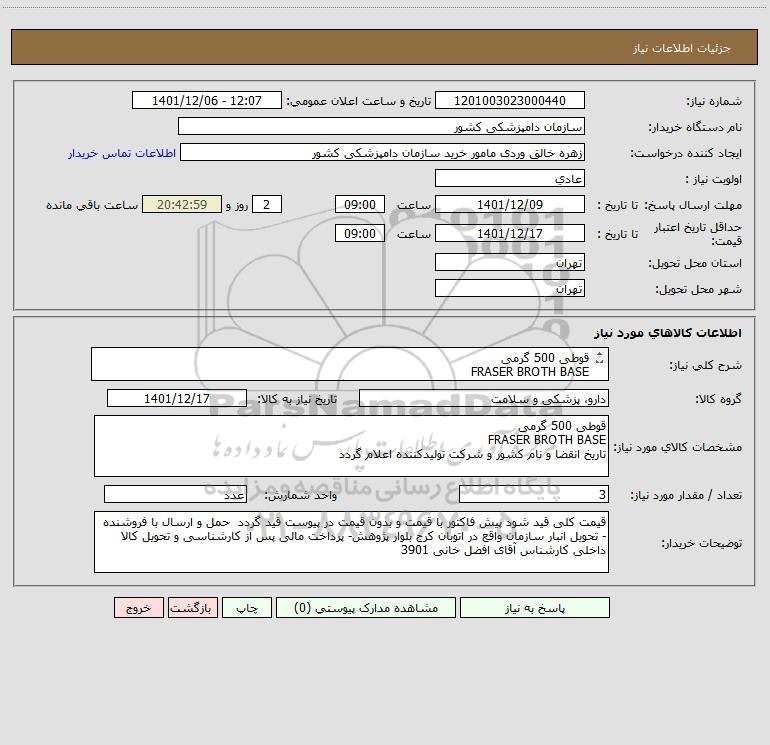Viewport: 770px width, 745px height.
Task: Click the goods specification text area
Action: point(351,446)
